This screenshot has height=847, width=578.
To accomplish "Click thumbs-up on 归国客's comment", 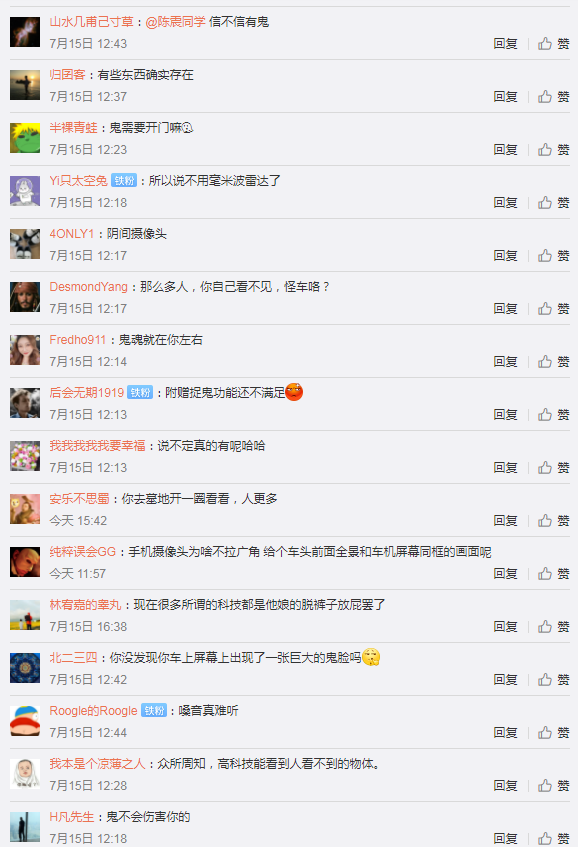I will [554, 97].
